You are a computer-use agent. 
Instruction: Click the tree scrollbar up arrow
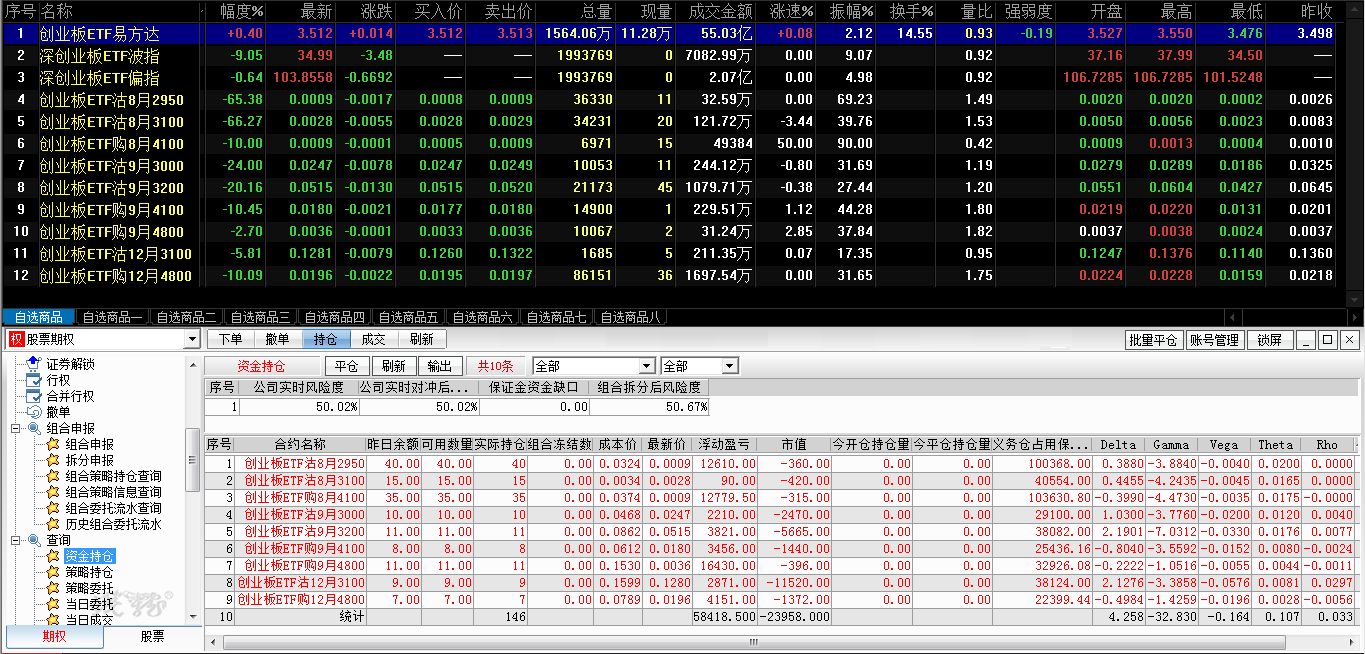pyautogui.click(x=194, y=364)
